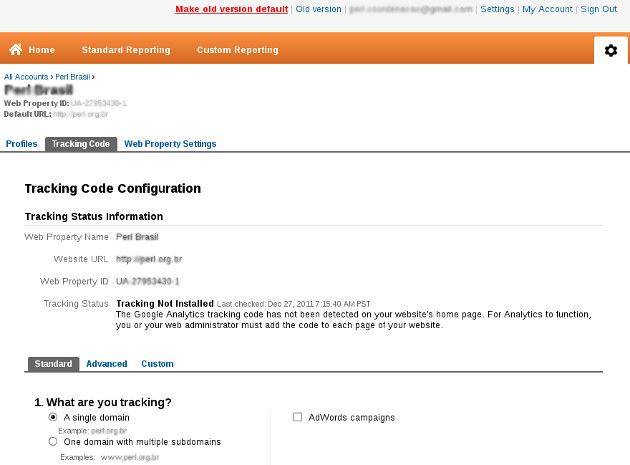Open Standard Reporting in the orange bar

[x=126, y=50]
